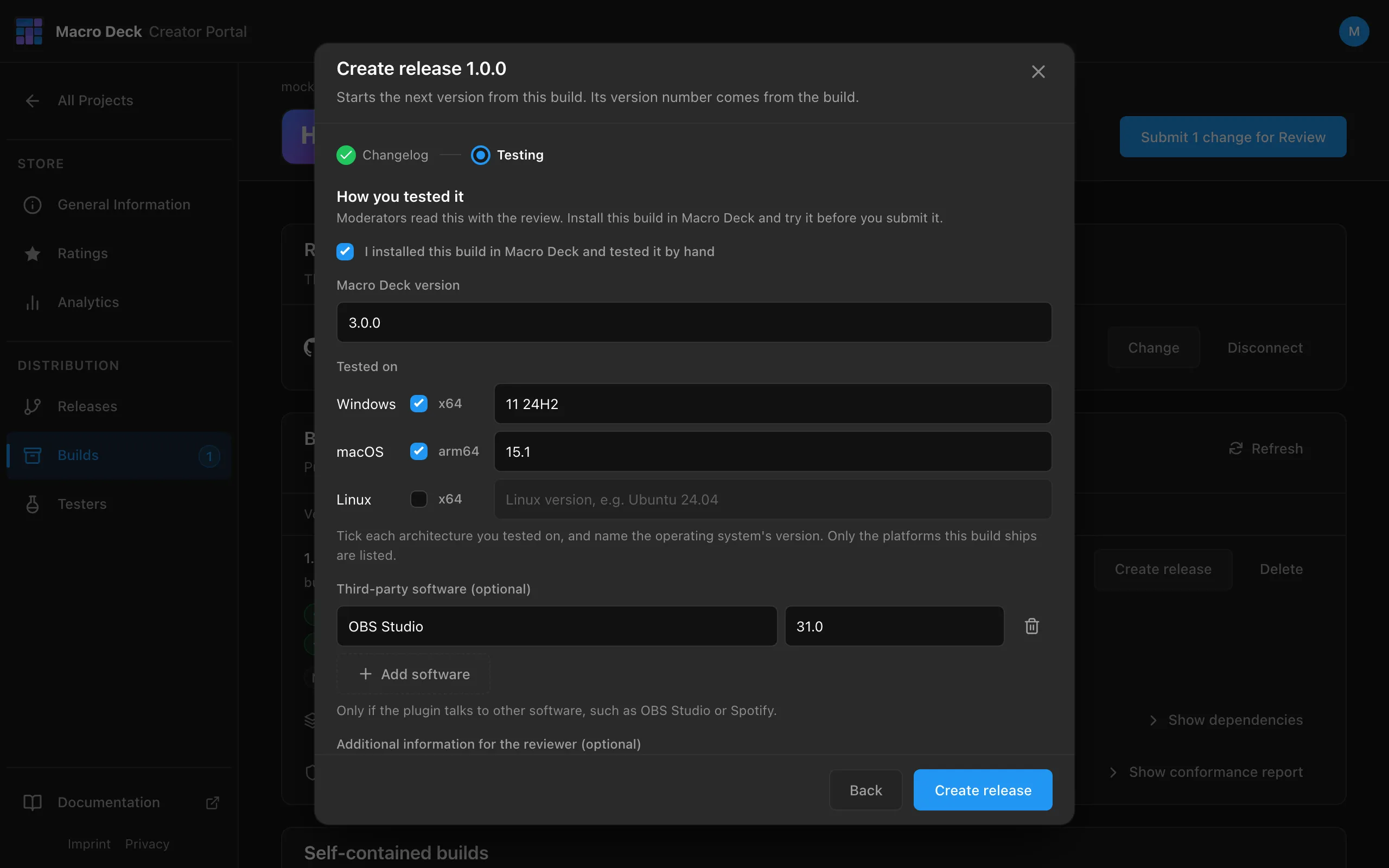
Task: Click the Macro Deck title text
Action: [99, 31]
